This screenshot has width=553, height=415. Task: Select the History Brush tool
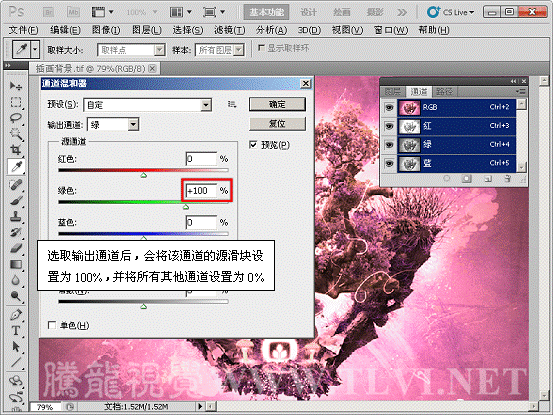point(16,232)
